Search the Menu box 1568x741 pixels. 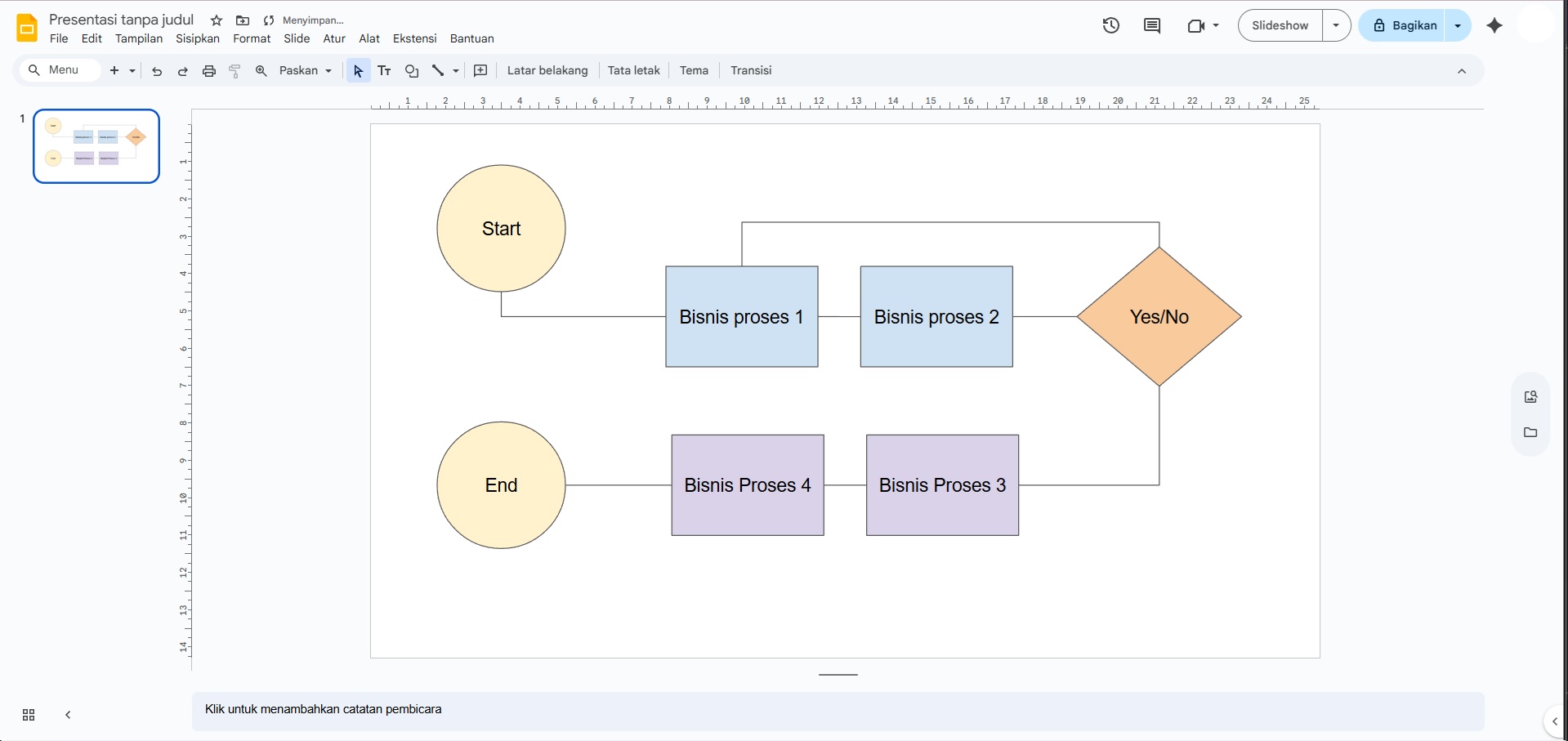coord(59,70)
